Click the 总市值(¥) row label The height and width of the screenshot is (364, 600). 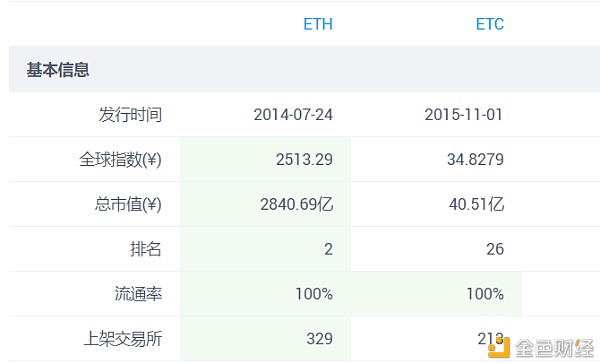128,204
